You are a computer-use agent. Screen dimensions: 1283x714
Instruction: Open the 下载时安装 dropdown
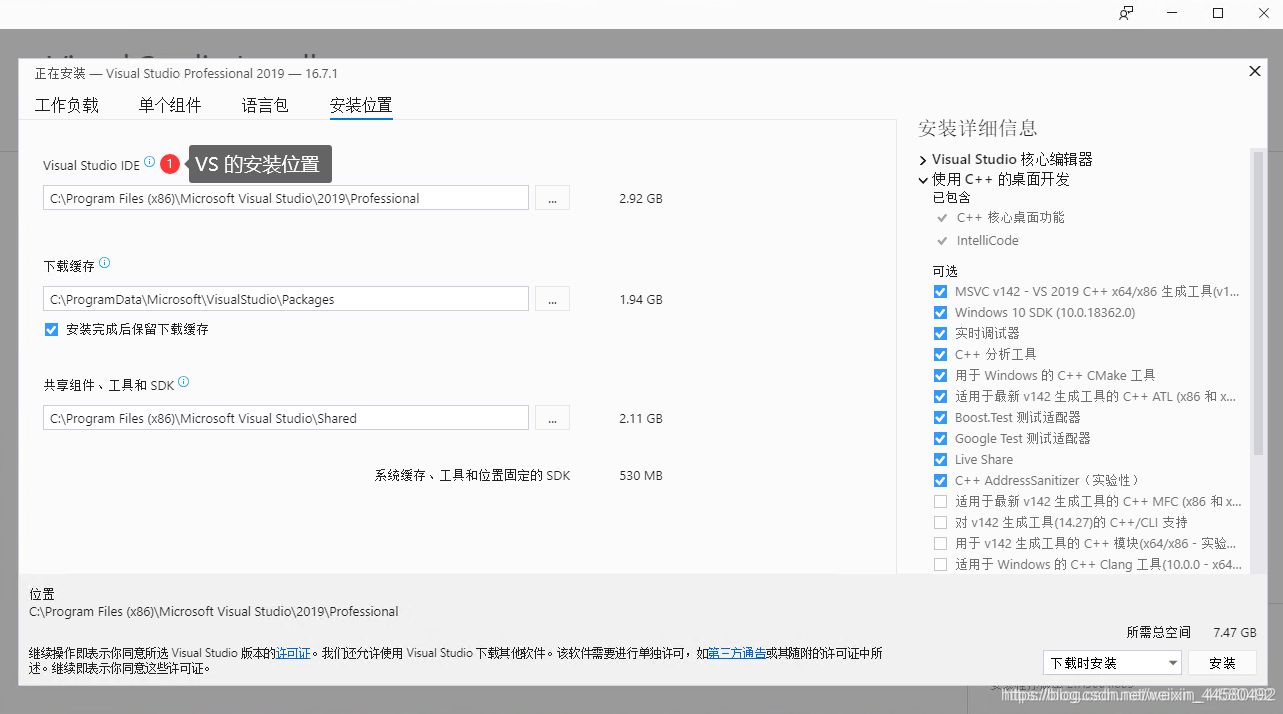(1111, 663)
